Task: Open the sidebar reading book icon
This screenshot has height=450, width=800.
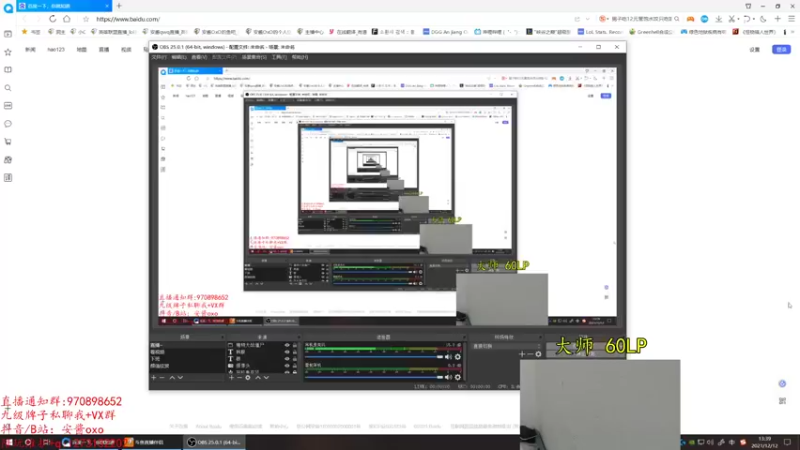Action: point(8,70)
